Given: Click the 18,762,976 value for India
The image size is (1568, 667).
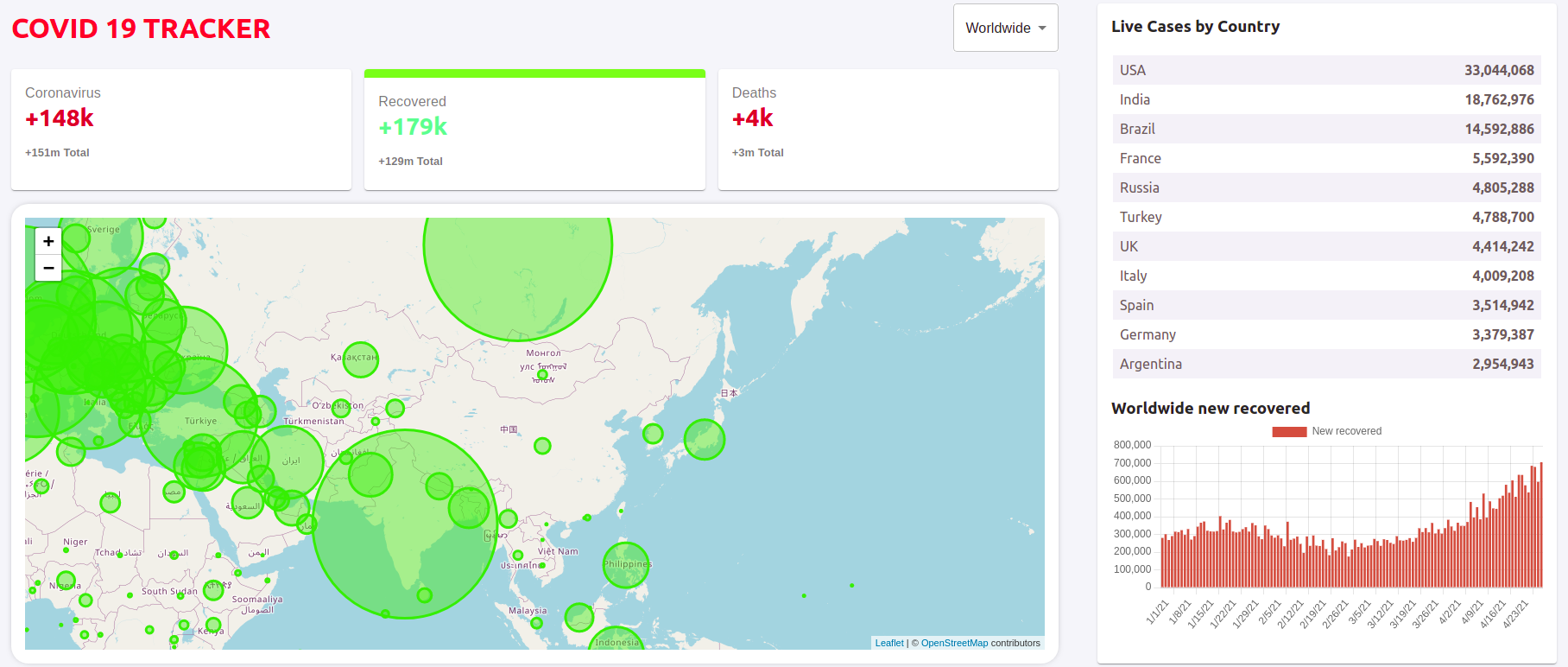Looking at the screenshot, I should click(1499, 99).
